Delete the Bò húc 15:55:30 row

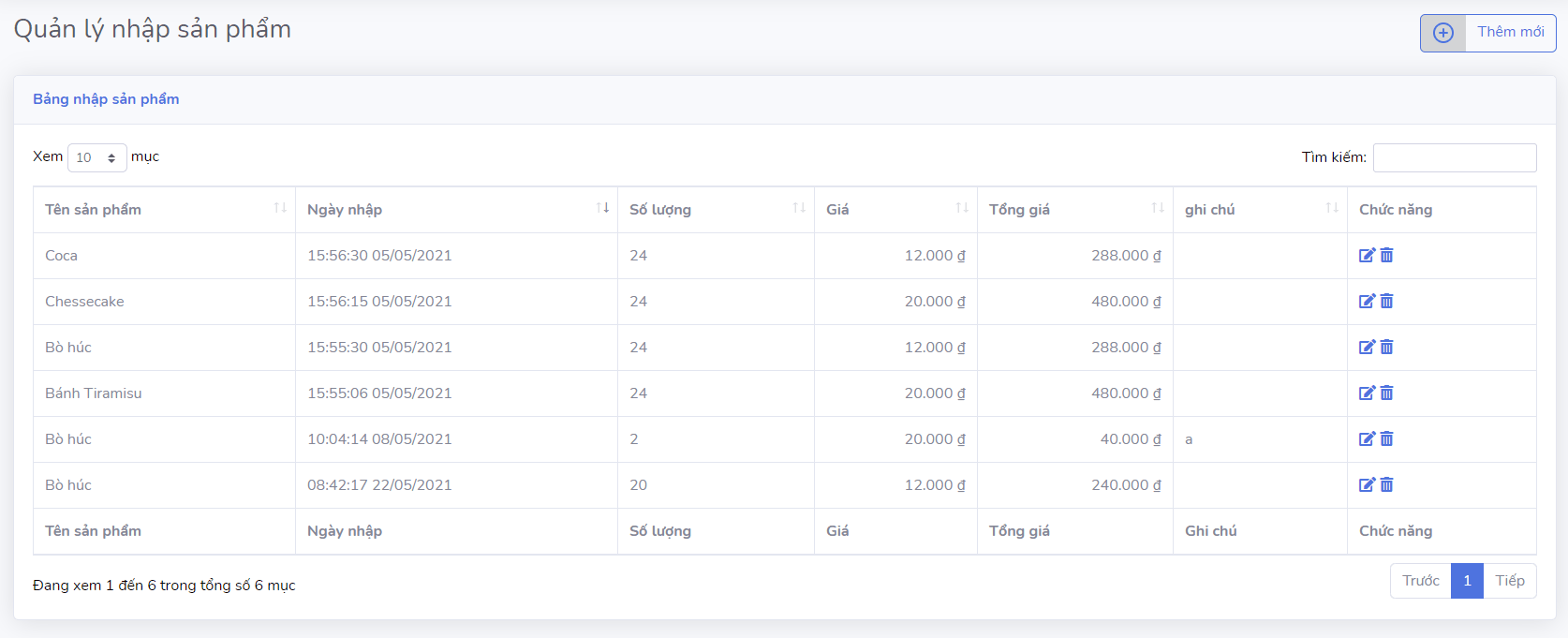pos(1386,347)
